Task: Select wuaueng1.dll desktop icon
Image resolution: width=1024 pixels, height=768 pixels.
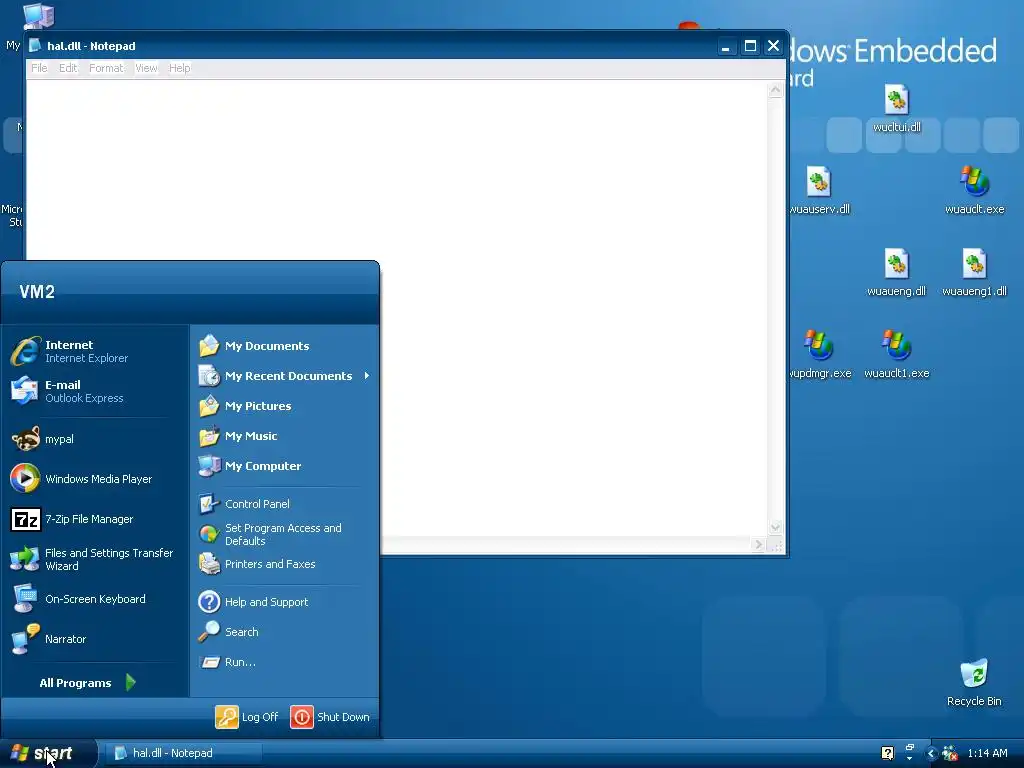Action: [x=974, y=273]
